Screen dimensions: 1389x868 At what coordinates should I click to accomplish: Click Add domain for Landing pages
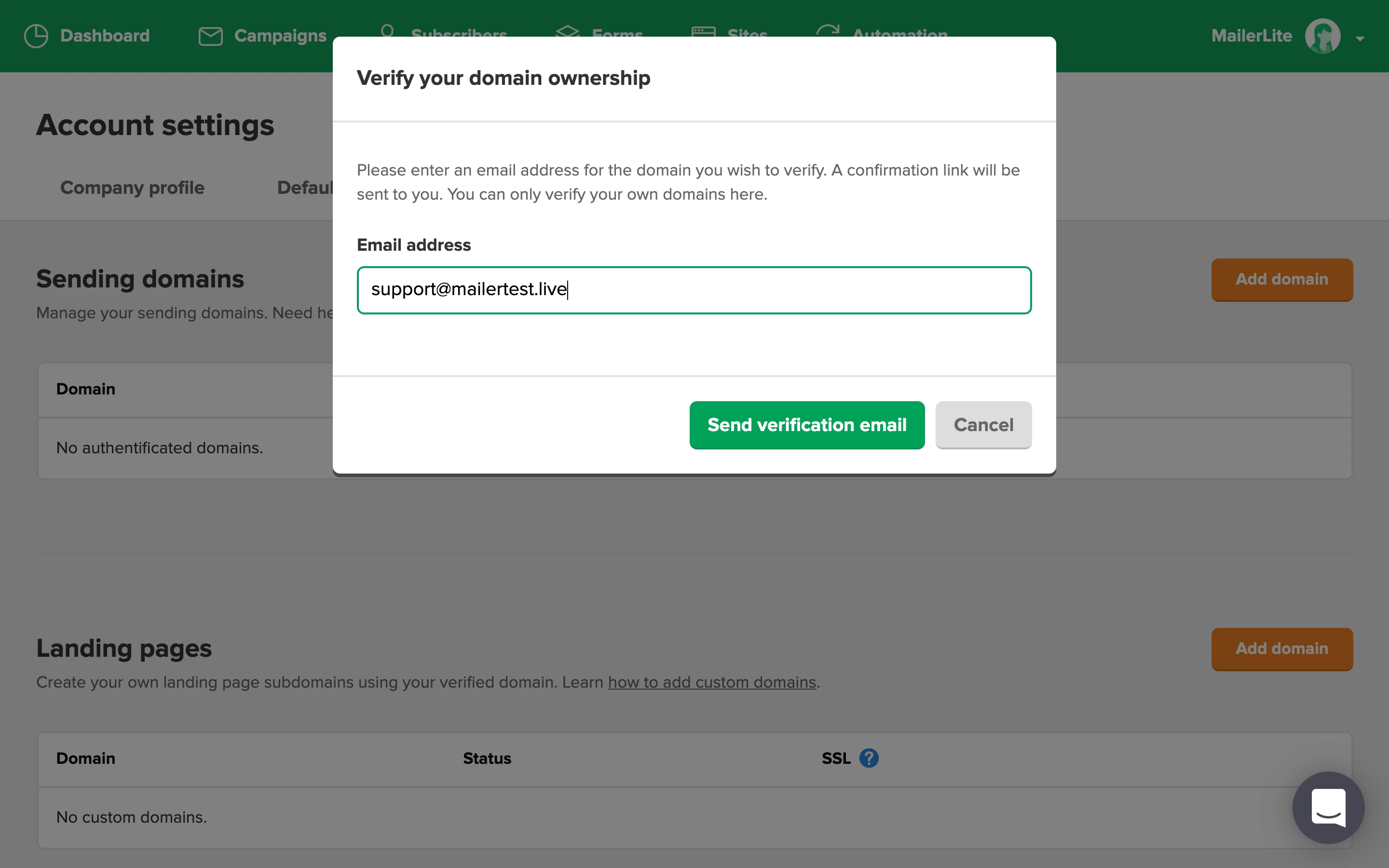(x=1281, y=649)
